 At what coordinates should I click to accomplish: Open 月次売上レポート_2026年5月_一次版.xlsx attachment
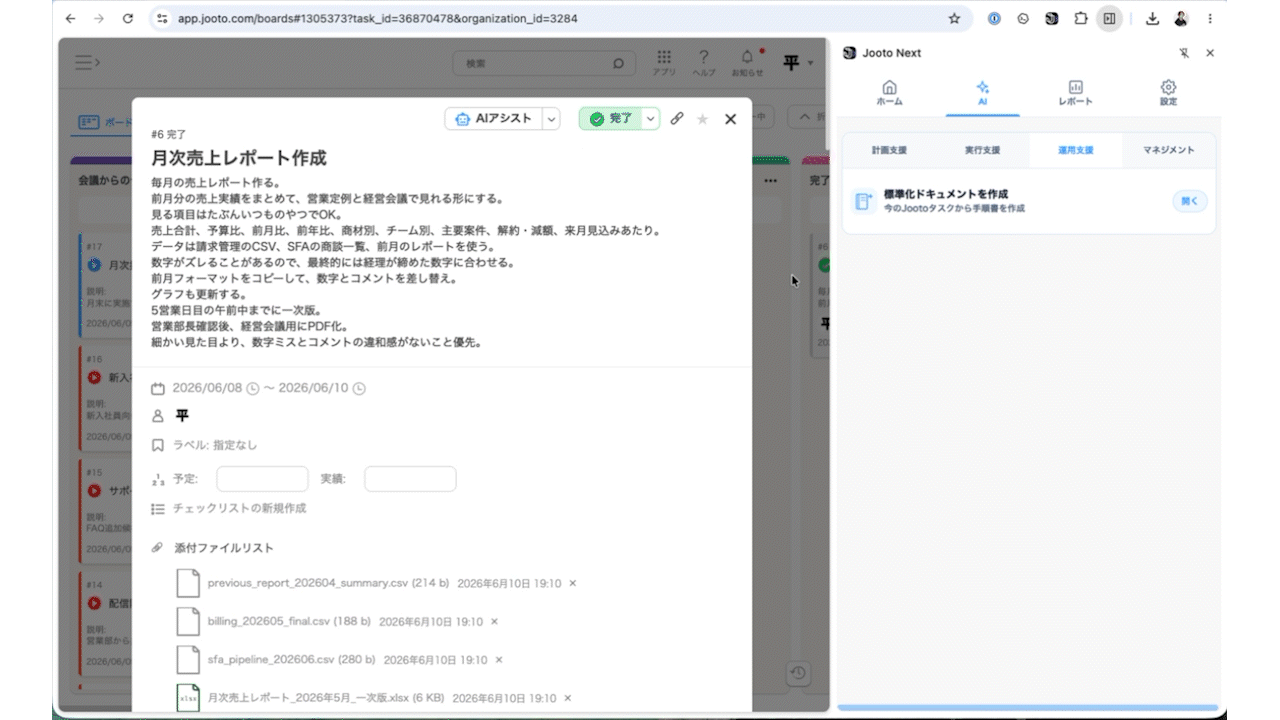pos(325,698)
